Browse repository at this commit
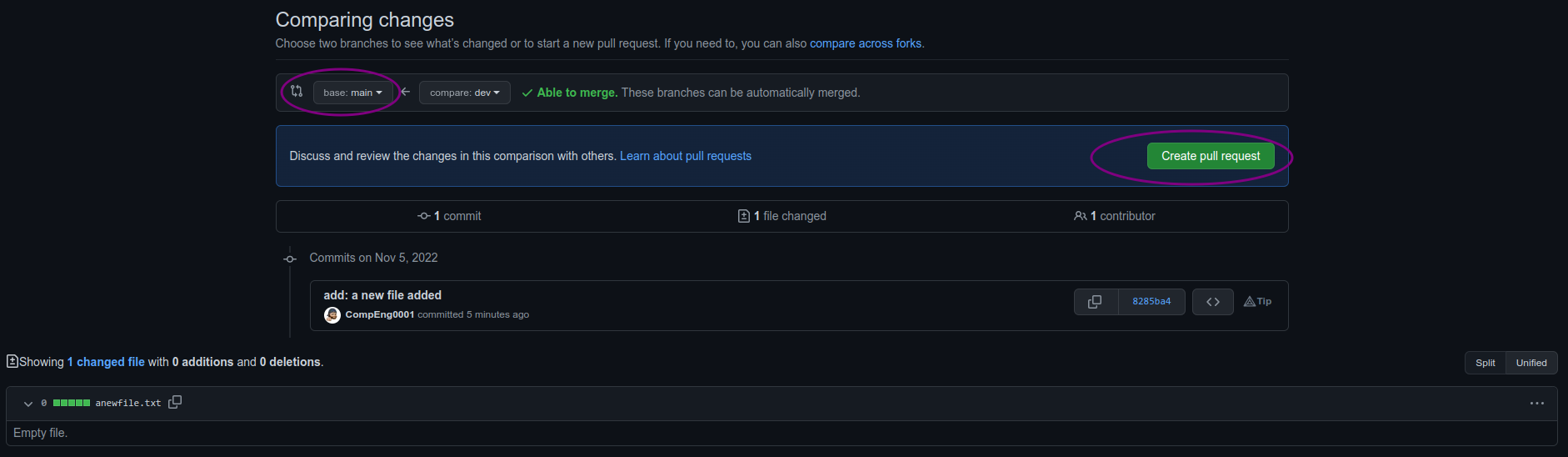1568x457 pixels. coord(1212,302)
